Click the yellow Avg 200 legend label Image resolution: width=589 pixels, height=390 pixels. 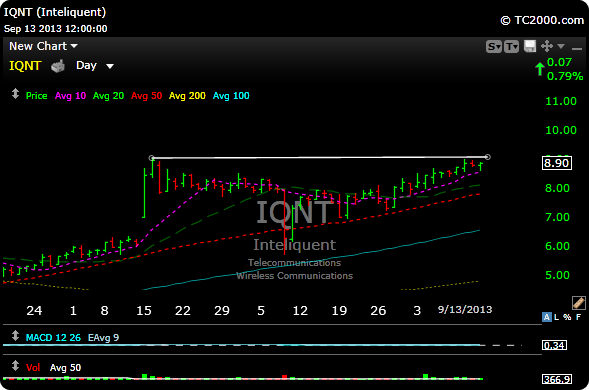point(187,96)
